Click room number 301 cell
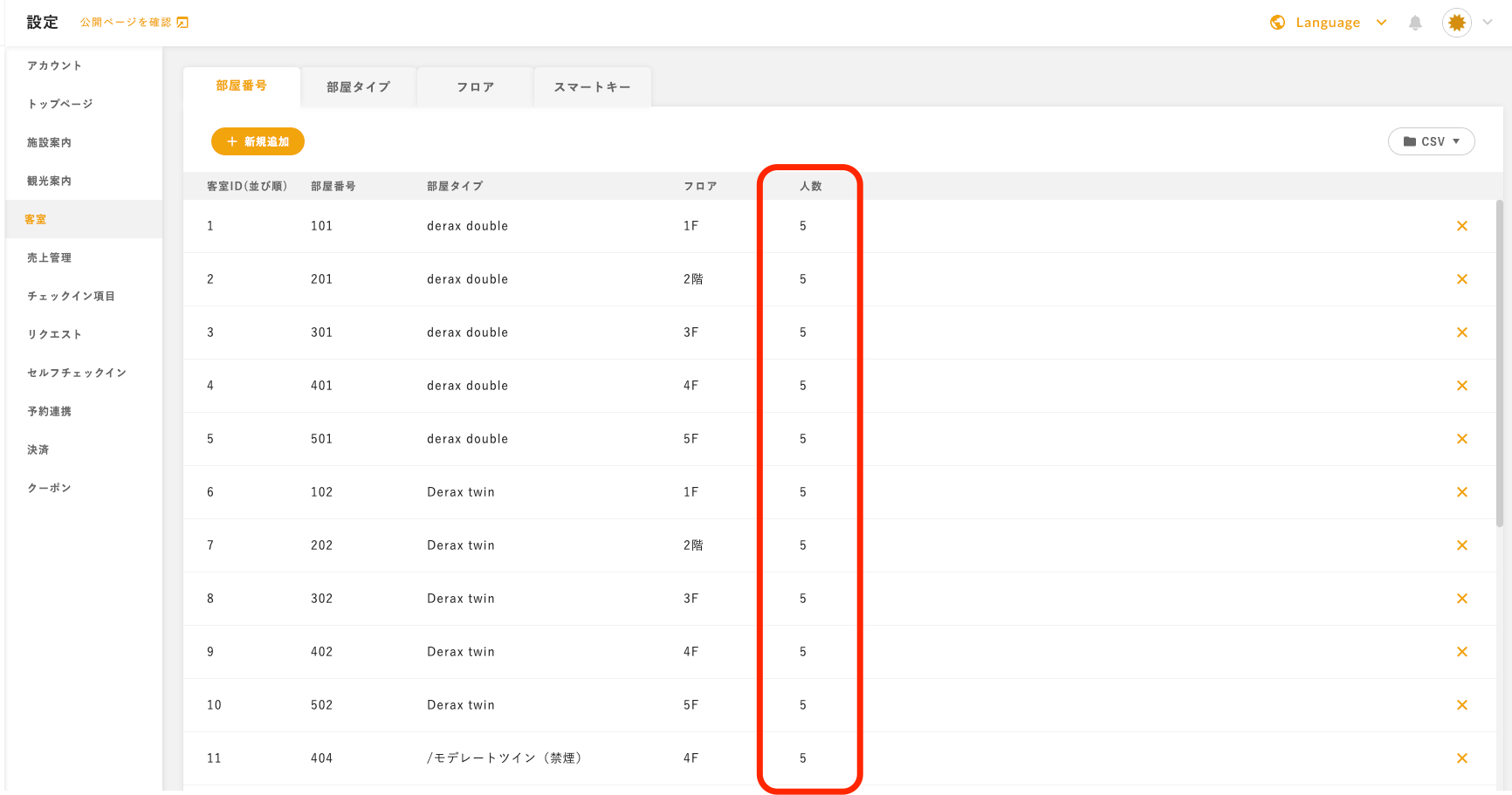The width and height of the screenshot is (1512, 795). click(321, 332)
